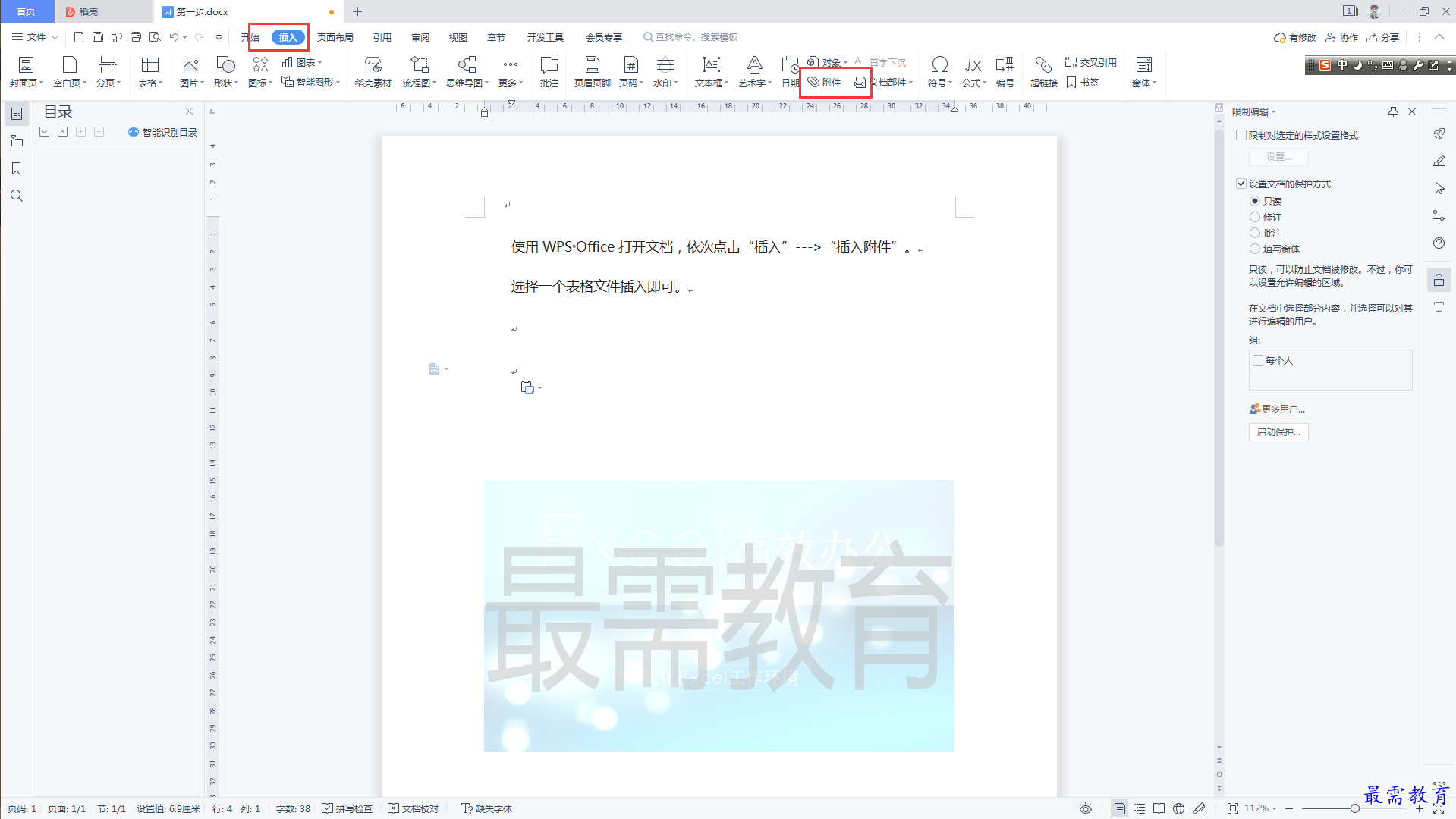The height and width of the screenshot is (819, 1456).
Task: Click the print icon in quick toolbar
Action: click(x=136, y=36)
